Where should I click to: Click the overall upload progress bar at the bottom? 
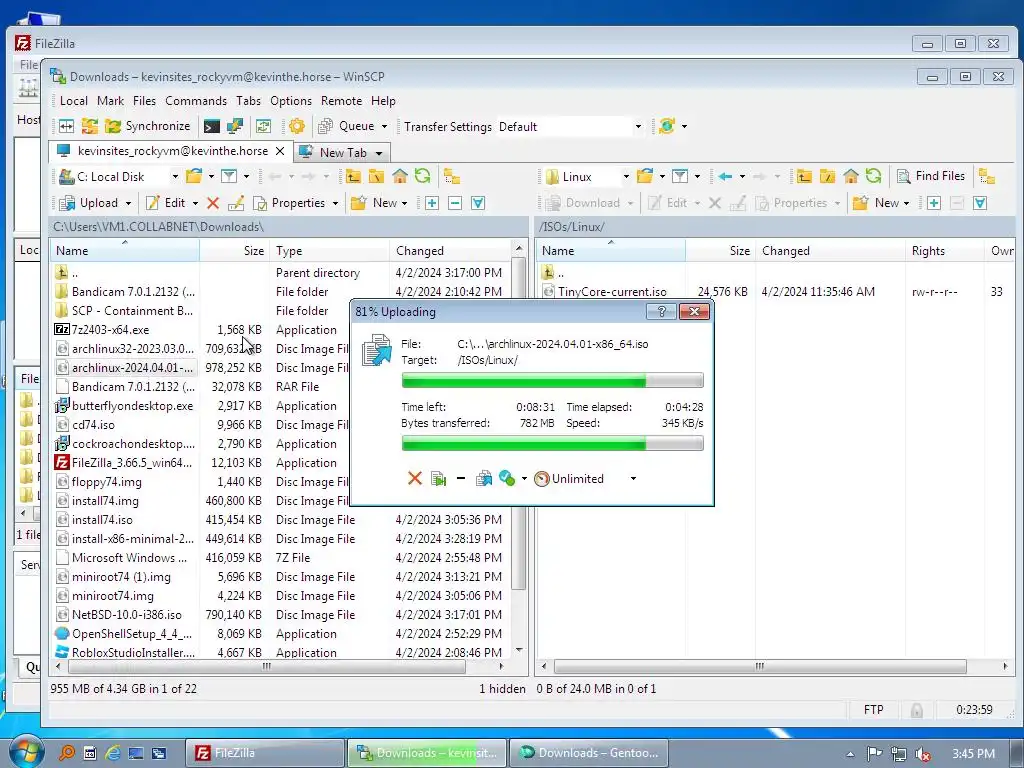pyautogui.click(x=552, y=444)
